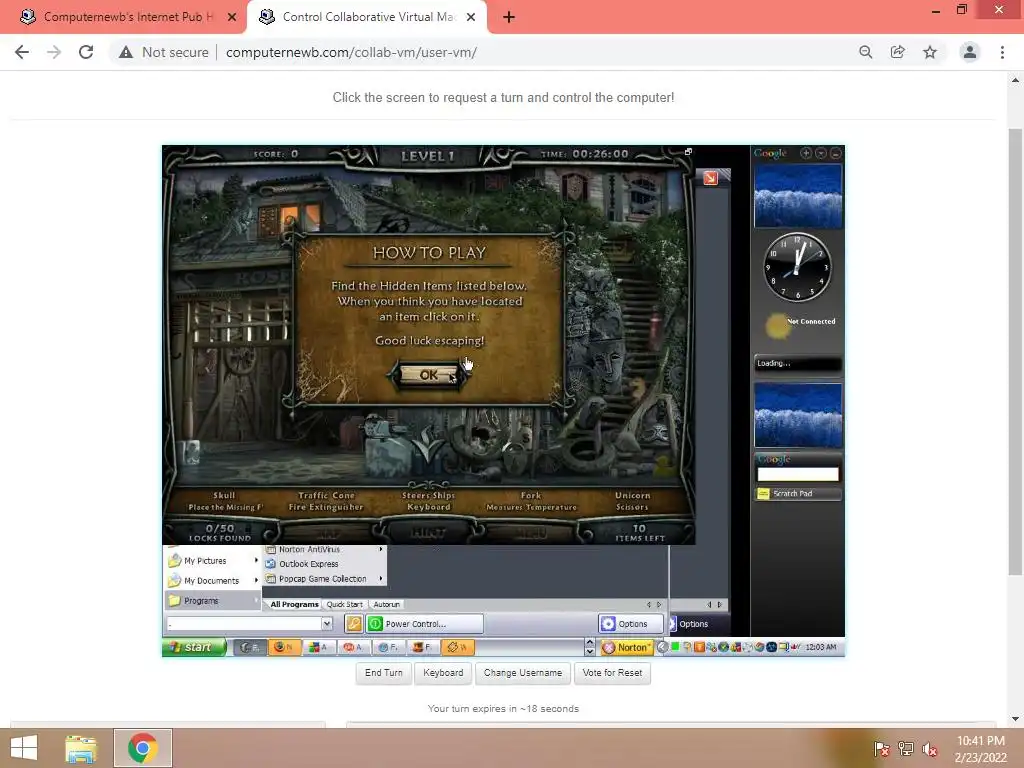Click the yellow weather sun icon
1024x768 pixels.
[777, 326]
